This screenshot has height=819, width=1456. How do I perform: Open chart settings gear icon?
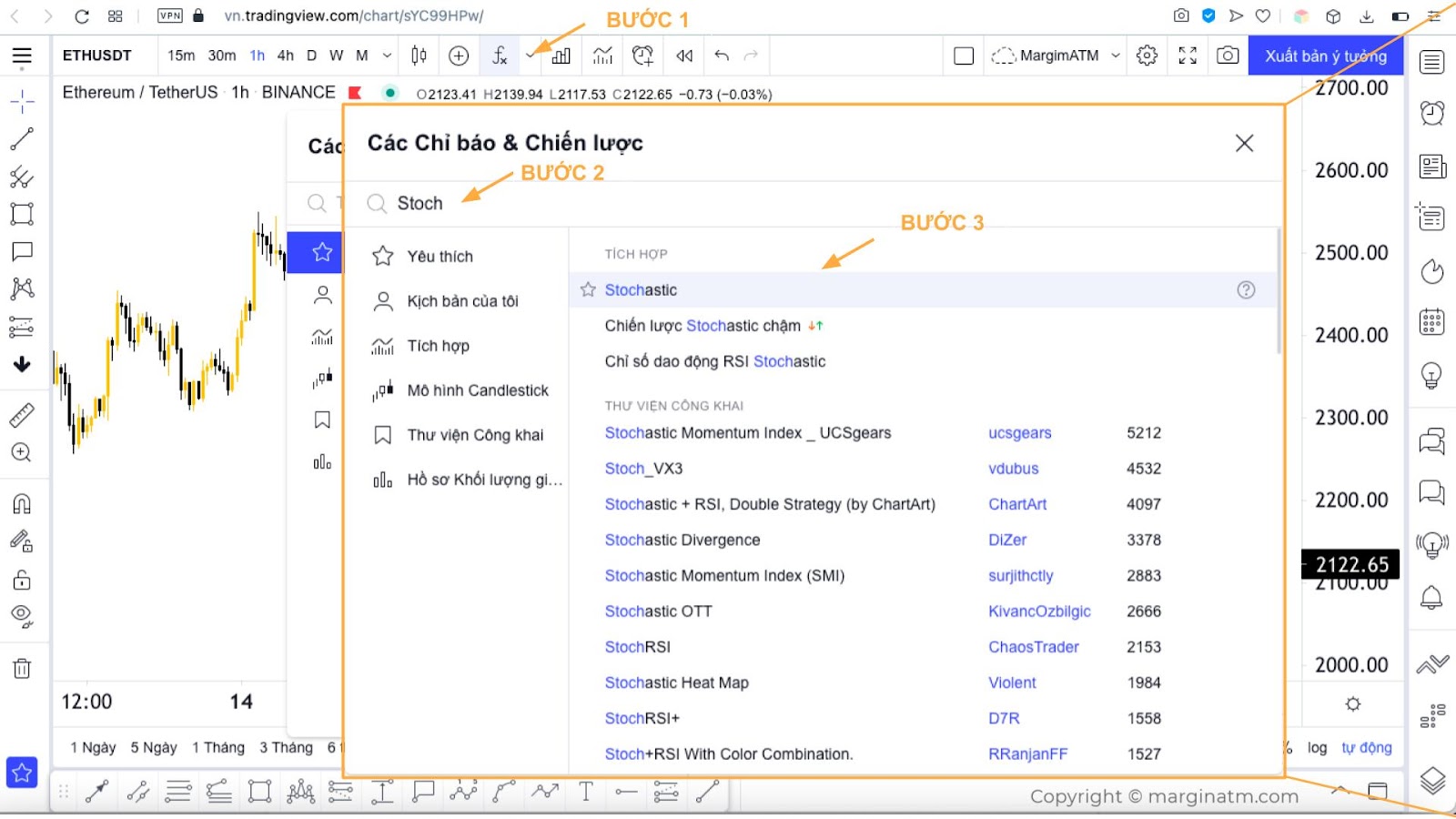click(1147, 56)
